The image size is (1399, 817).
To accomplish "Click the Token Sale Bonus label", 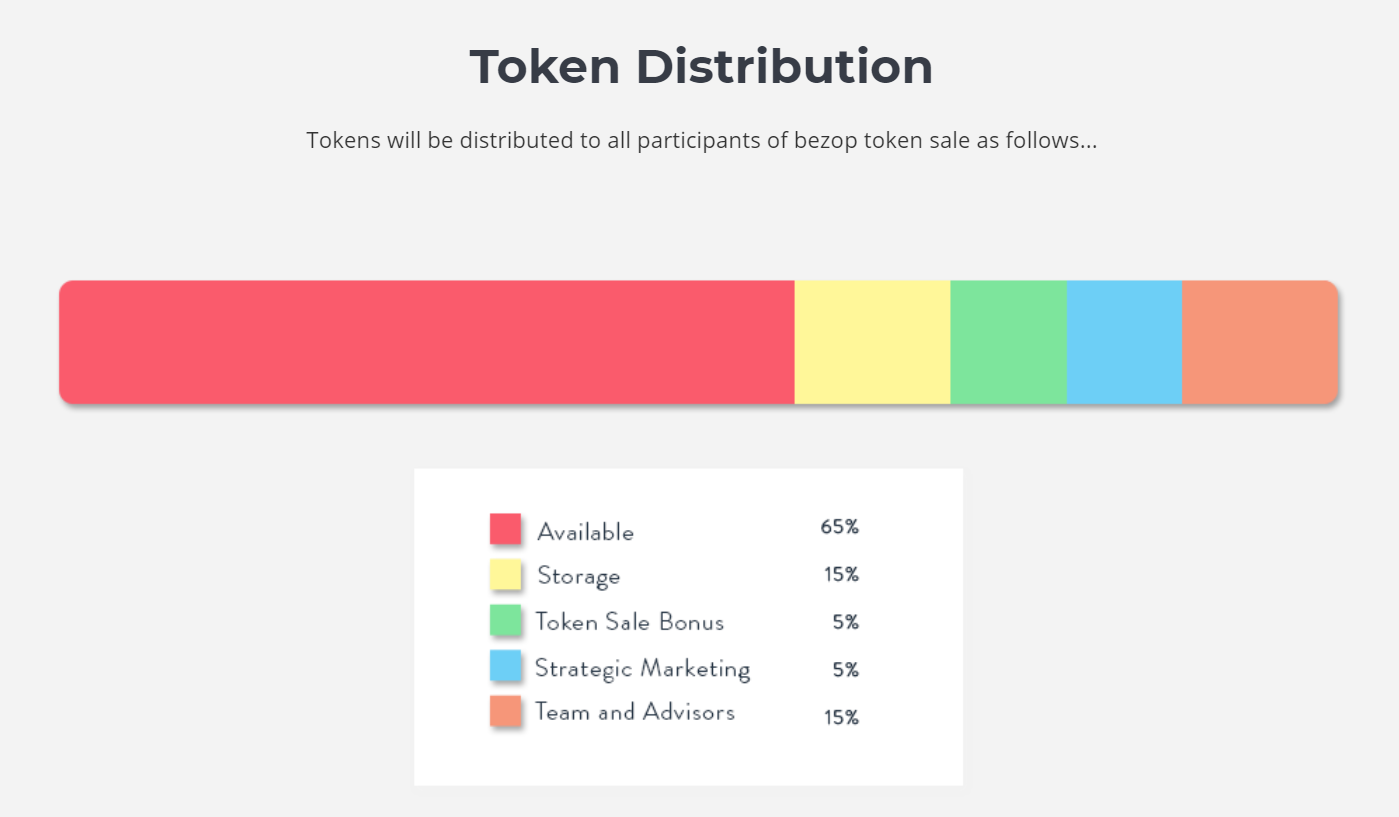I will pos(629,622).
